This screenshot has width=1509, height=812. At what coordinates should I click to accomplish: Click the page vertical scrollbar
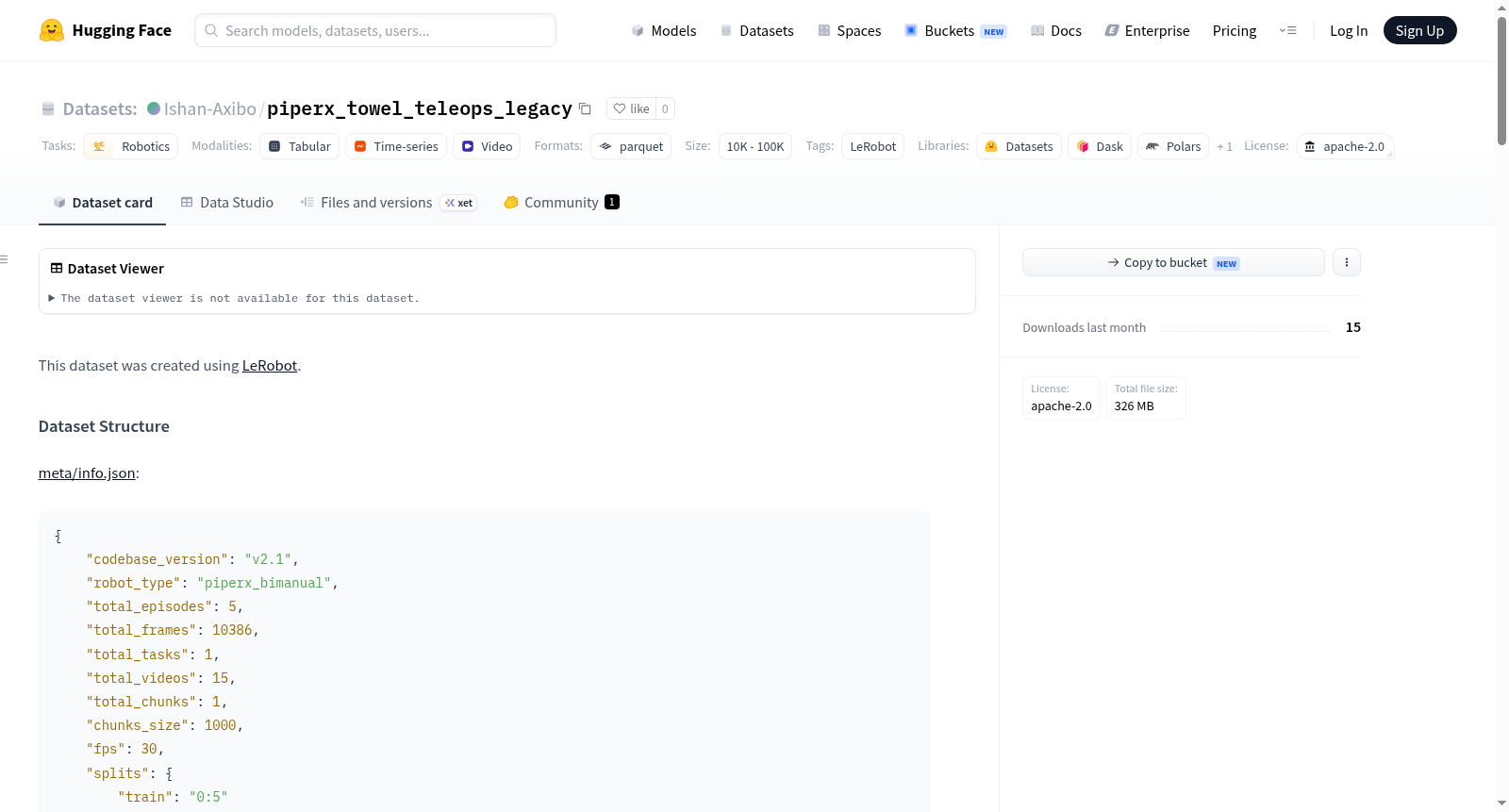pyautogui.click(x=1501, y=82)
